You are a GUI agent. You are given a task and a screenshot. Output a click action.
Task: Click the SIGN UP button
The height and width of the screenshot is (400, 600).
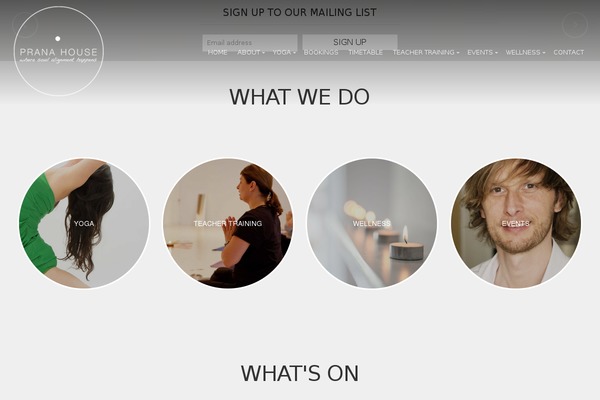(x=350, y=42)
